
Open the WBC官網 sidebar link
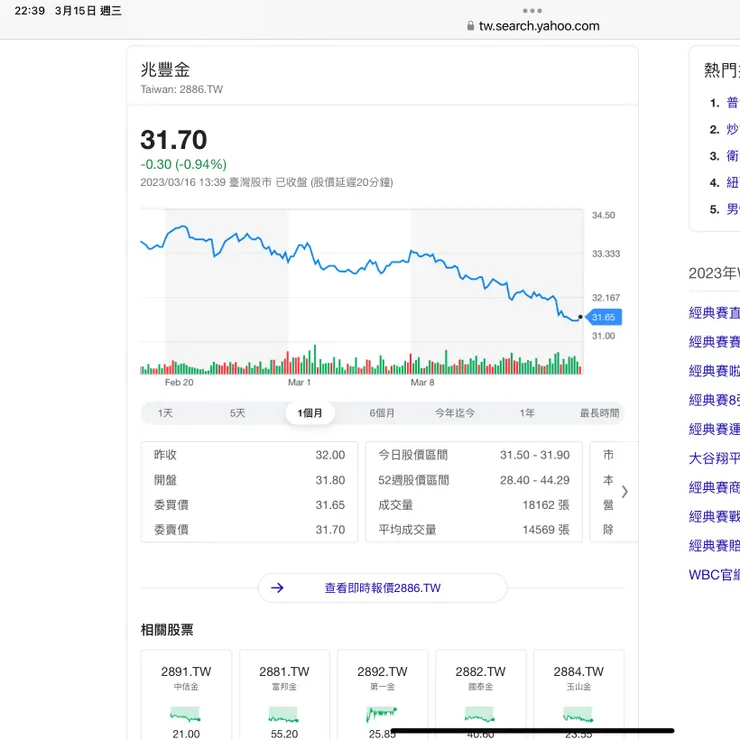coord(714,575)
